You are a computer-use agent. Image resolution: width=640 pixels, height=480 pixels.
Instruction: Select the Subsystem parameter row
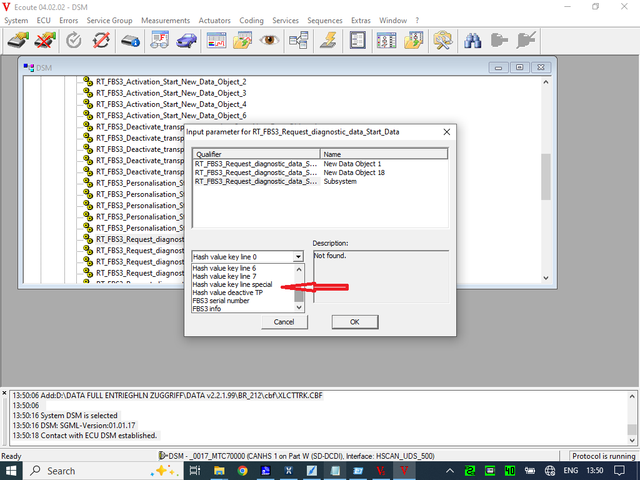click(320, 182)
